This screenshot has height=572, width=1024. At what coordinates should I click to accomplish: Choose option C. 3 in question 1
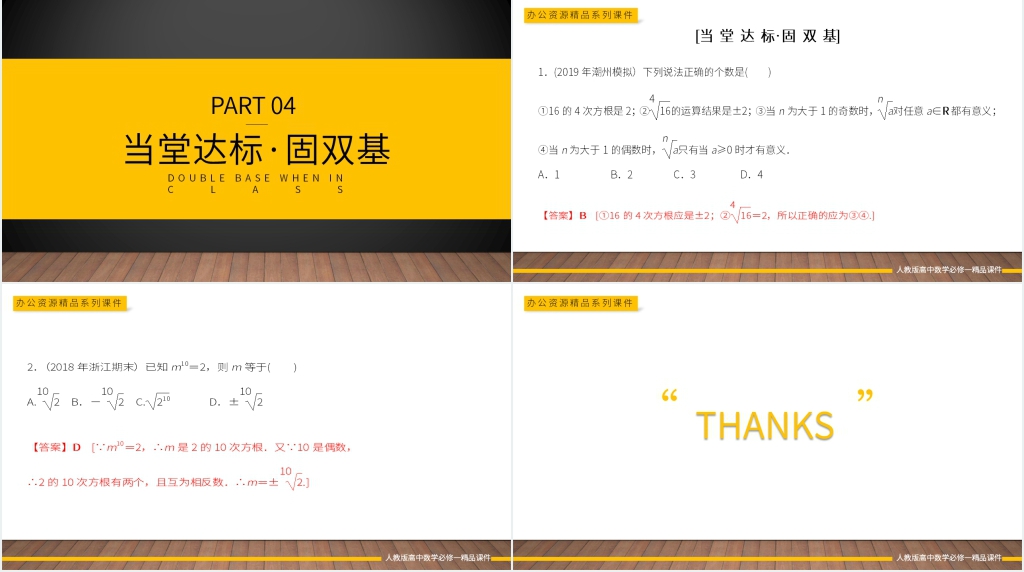point(684,174)
